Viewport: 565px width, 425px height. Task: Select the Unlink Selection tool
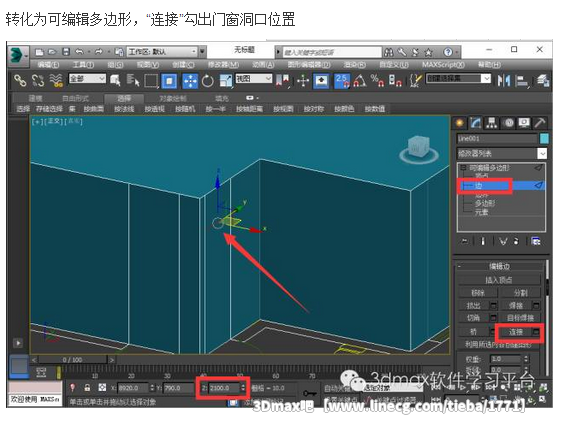point(38,80)
